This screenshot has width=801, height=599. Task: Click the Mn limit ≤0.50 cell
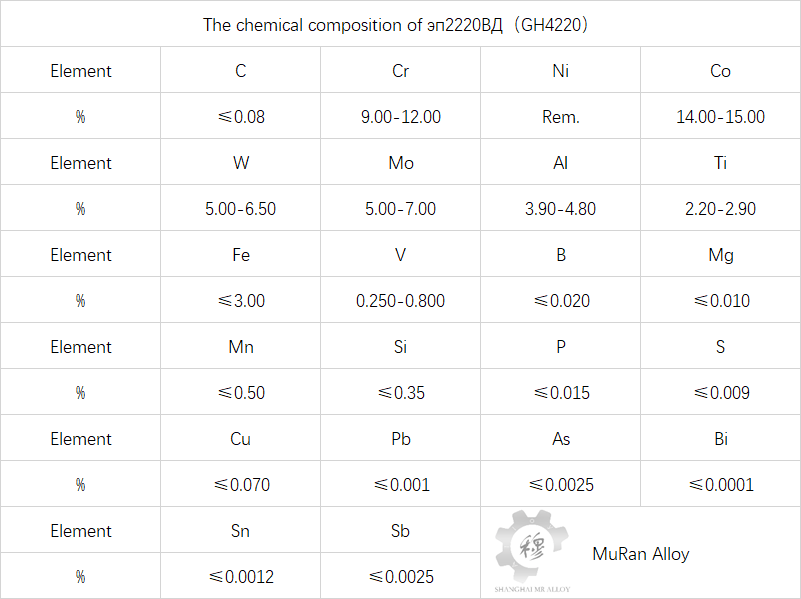[x=240, y=393]
